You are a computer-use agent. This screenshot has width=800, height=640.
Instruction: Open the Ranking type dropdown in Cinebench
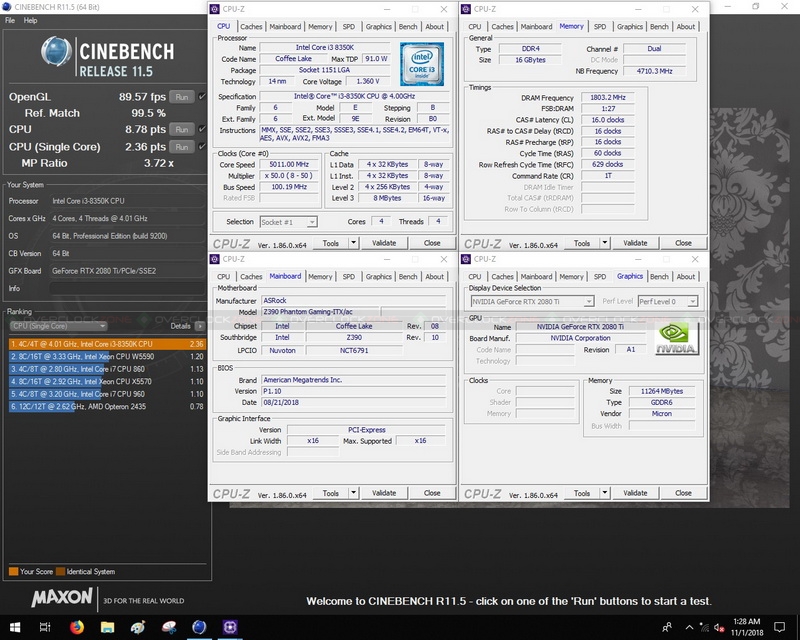[x=58, y=326]
